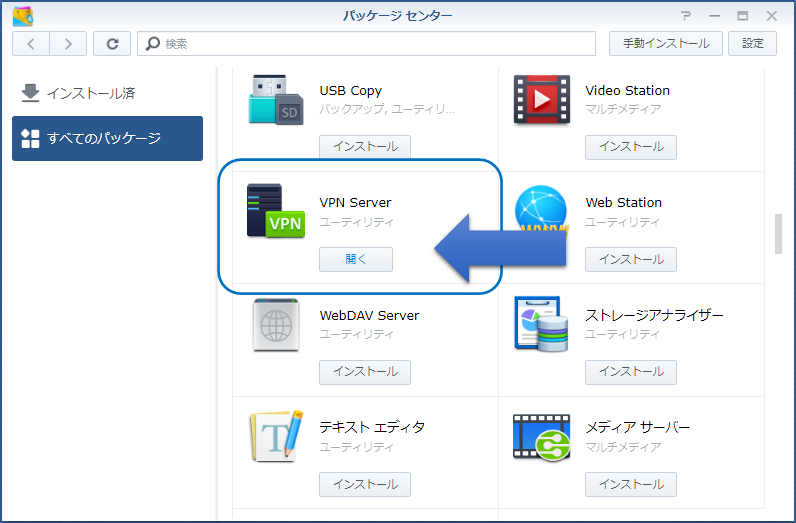796x523 pixels.
Task: Click the magnifier search icon
Action: tap(152, 44)
